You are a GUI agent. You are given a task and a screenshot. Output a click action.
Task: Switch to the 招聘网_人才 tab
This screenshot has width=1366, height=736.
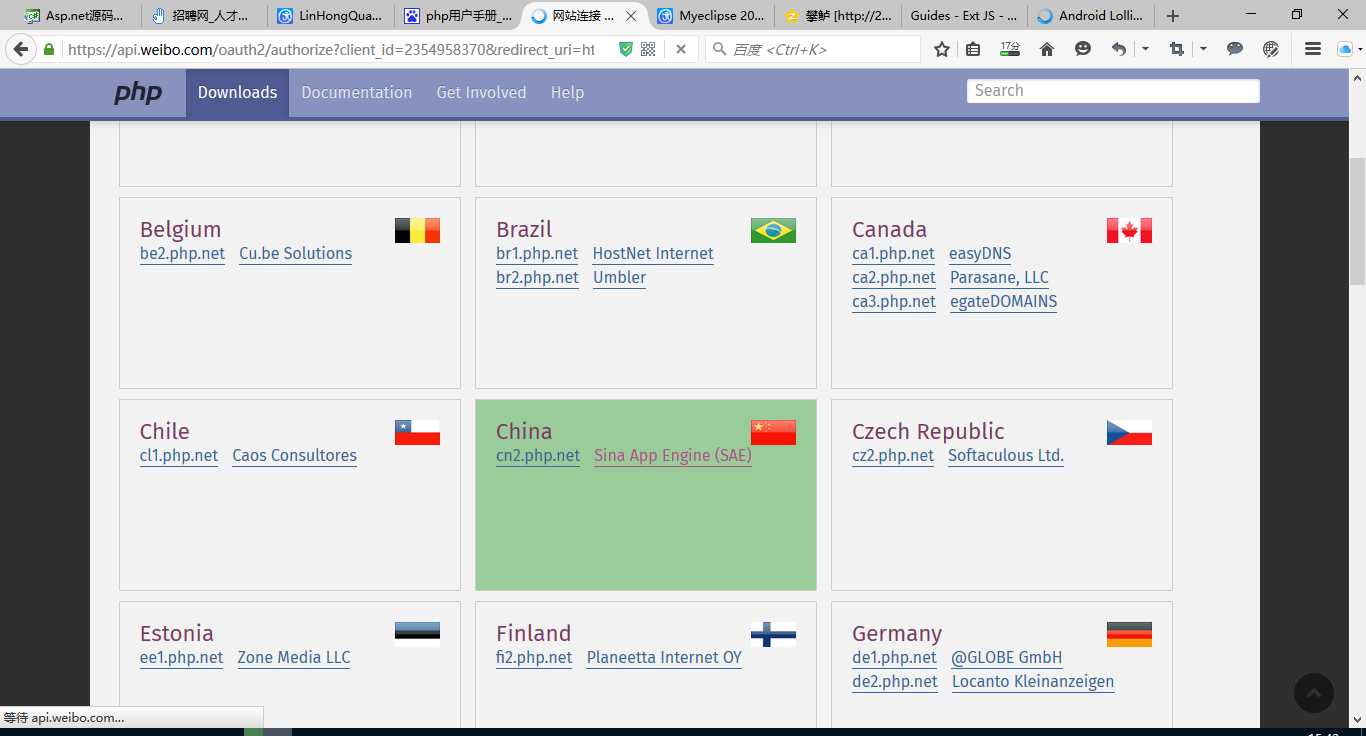pos(204,16)
